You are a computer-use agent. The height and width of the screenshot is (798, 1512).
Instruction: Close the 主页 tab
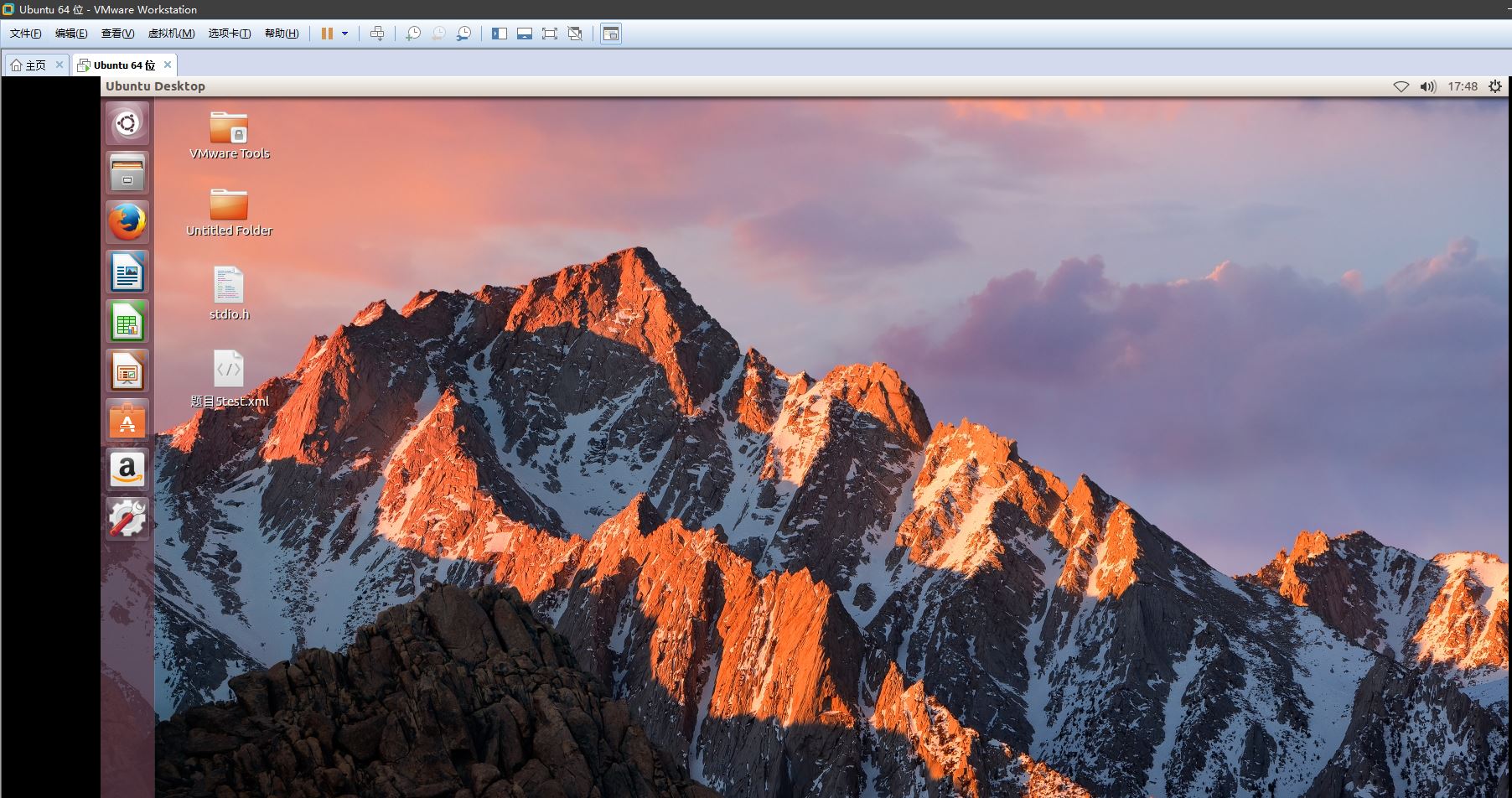tap(60, 65)
